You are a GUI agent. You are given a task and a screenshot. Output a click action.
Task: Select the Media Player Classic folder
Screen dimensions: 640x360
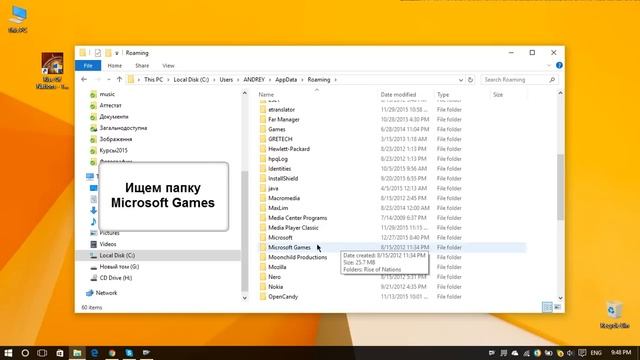293,228
